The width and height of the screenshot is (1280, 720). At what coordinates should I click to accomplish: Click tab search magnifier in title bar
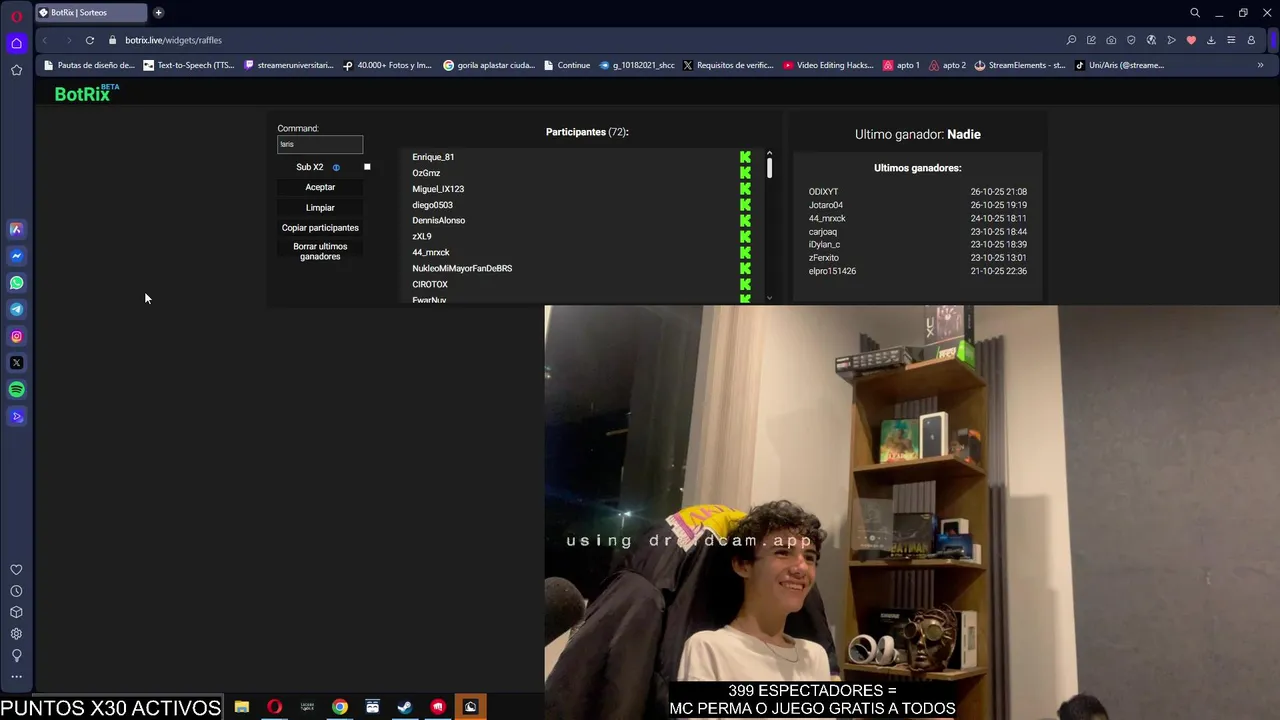pyautogui.click(x=1195, y=13)
